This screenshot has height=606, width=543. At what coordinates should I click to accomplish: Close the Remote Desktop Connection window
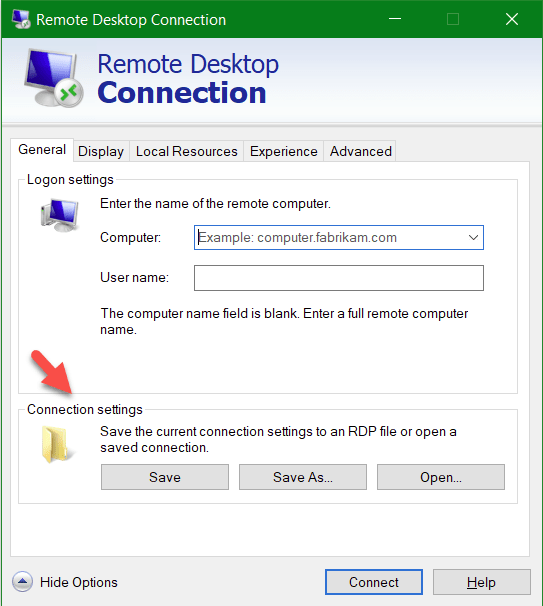point(512,19)
